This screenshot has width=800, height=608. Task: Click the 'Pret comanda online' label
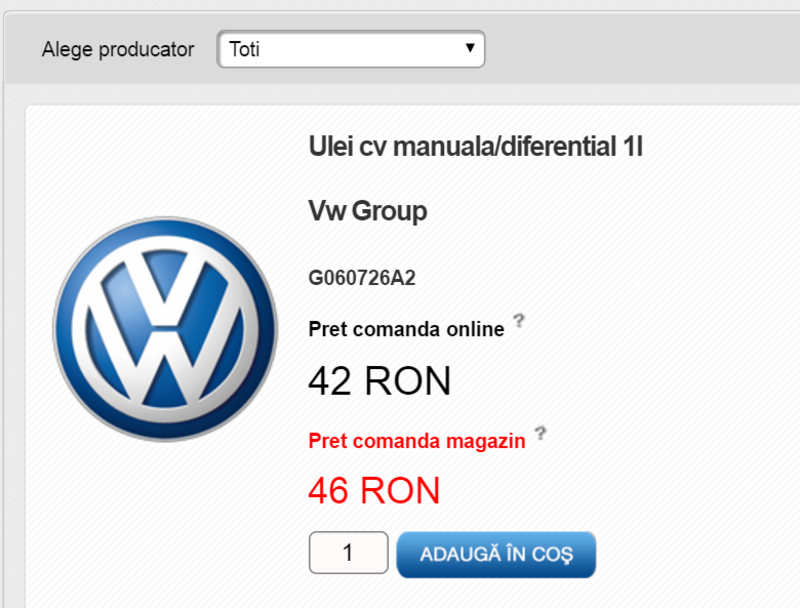(x=407, y=330)
